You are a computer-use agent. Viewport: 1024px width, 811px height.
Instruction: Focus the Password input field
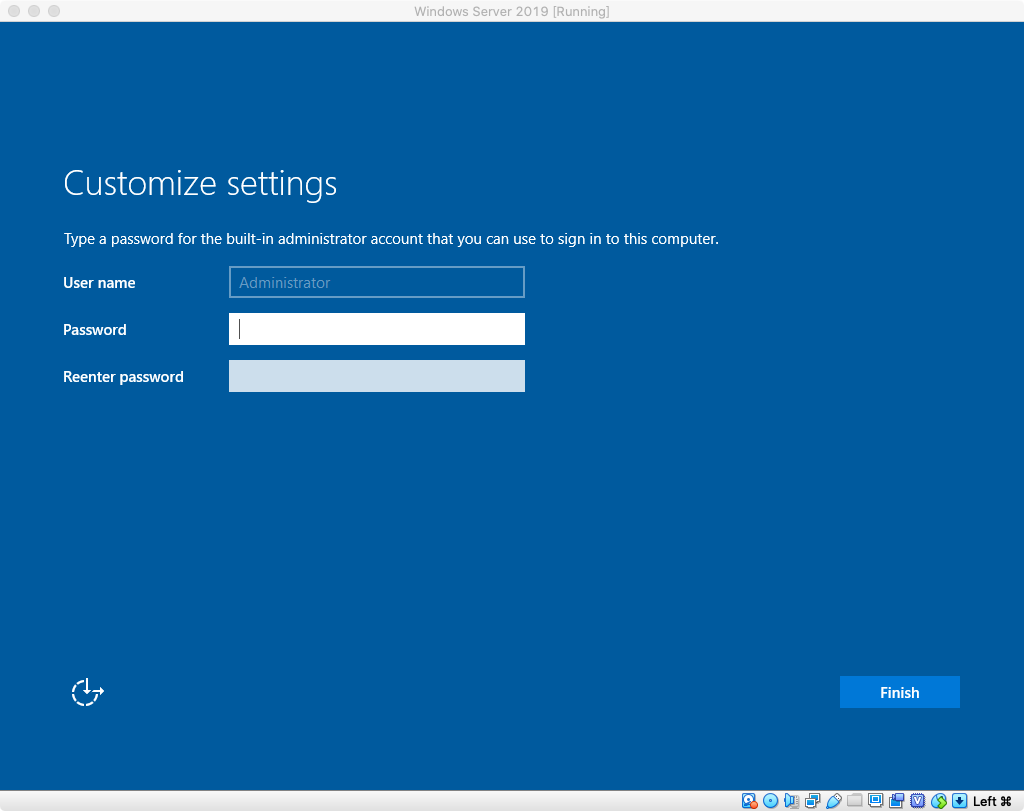click(x=377, y=329)
